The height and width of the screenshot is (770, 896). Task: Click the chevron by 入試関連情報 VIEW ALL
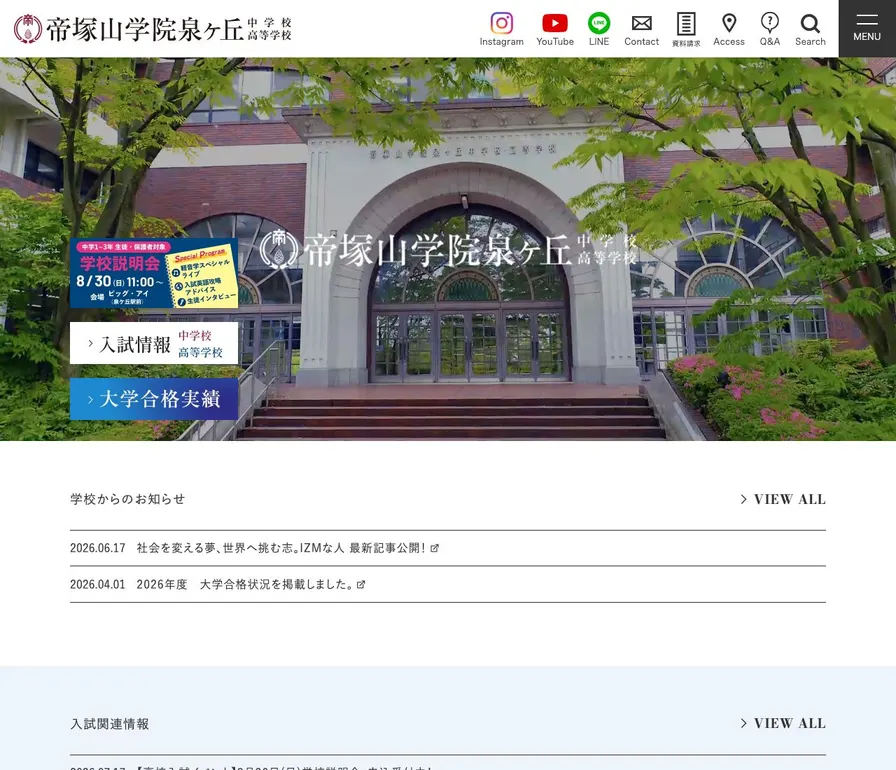(743, 723)
